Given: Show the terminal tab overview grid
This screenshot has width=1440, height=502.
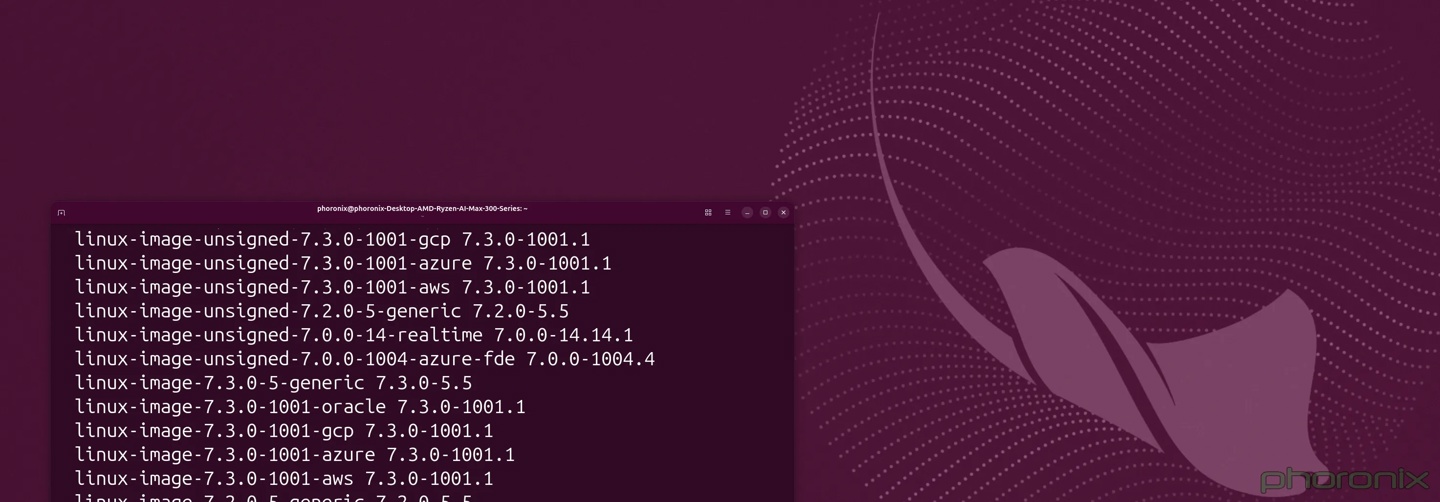Looking at the screenshot, I should [708, 212].
